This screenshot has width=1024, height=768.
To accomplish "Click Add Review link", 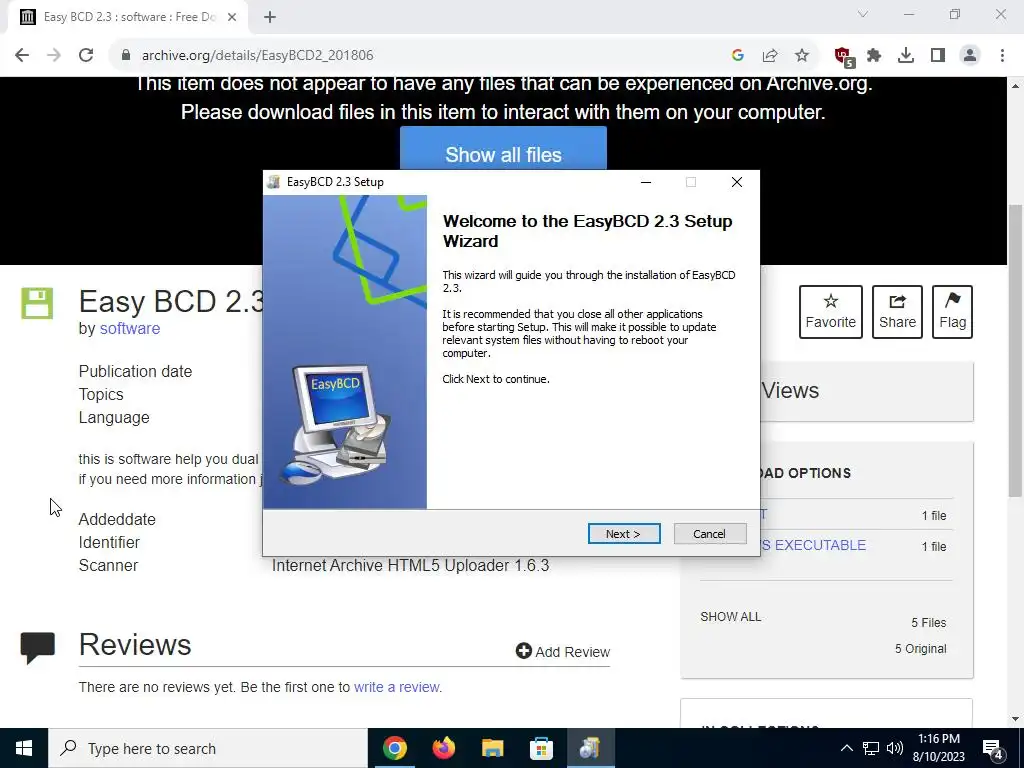I will 563,652.
